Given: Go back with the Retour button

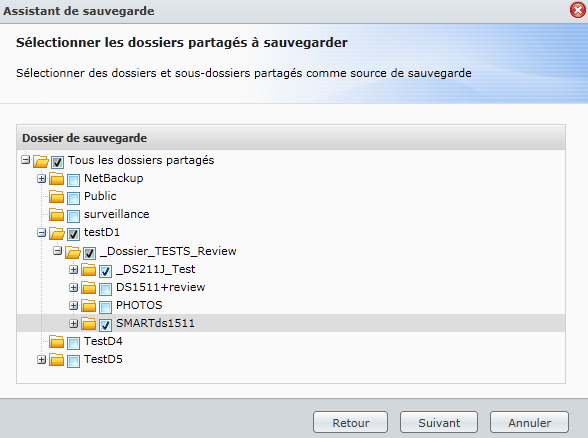Looking at the screenshot, I should pyautogui.click(x=351, y=423).
